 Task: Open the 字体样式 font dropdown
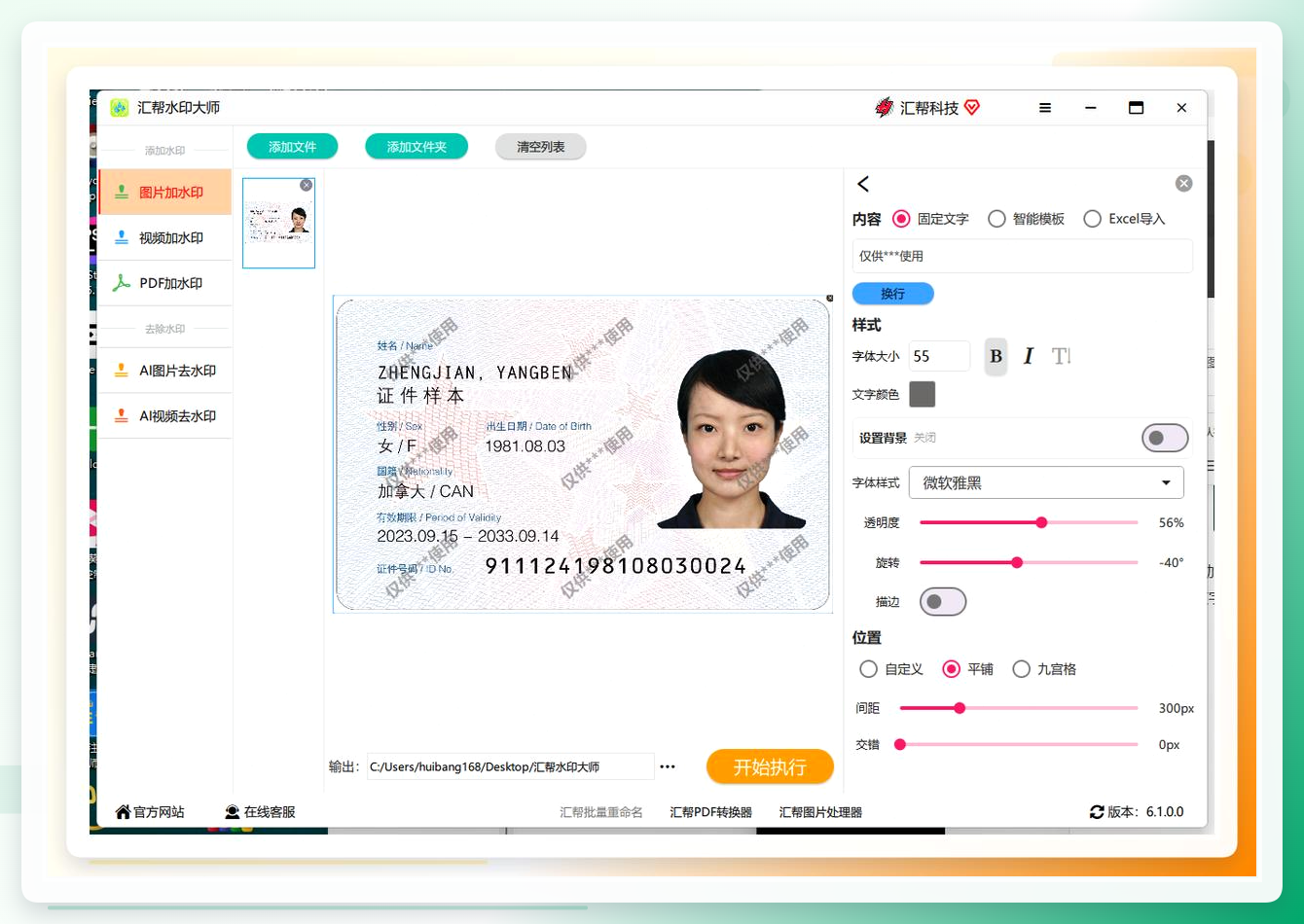[1046, 482]
